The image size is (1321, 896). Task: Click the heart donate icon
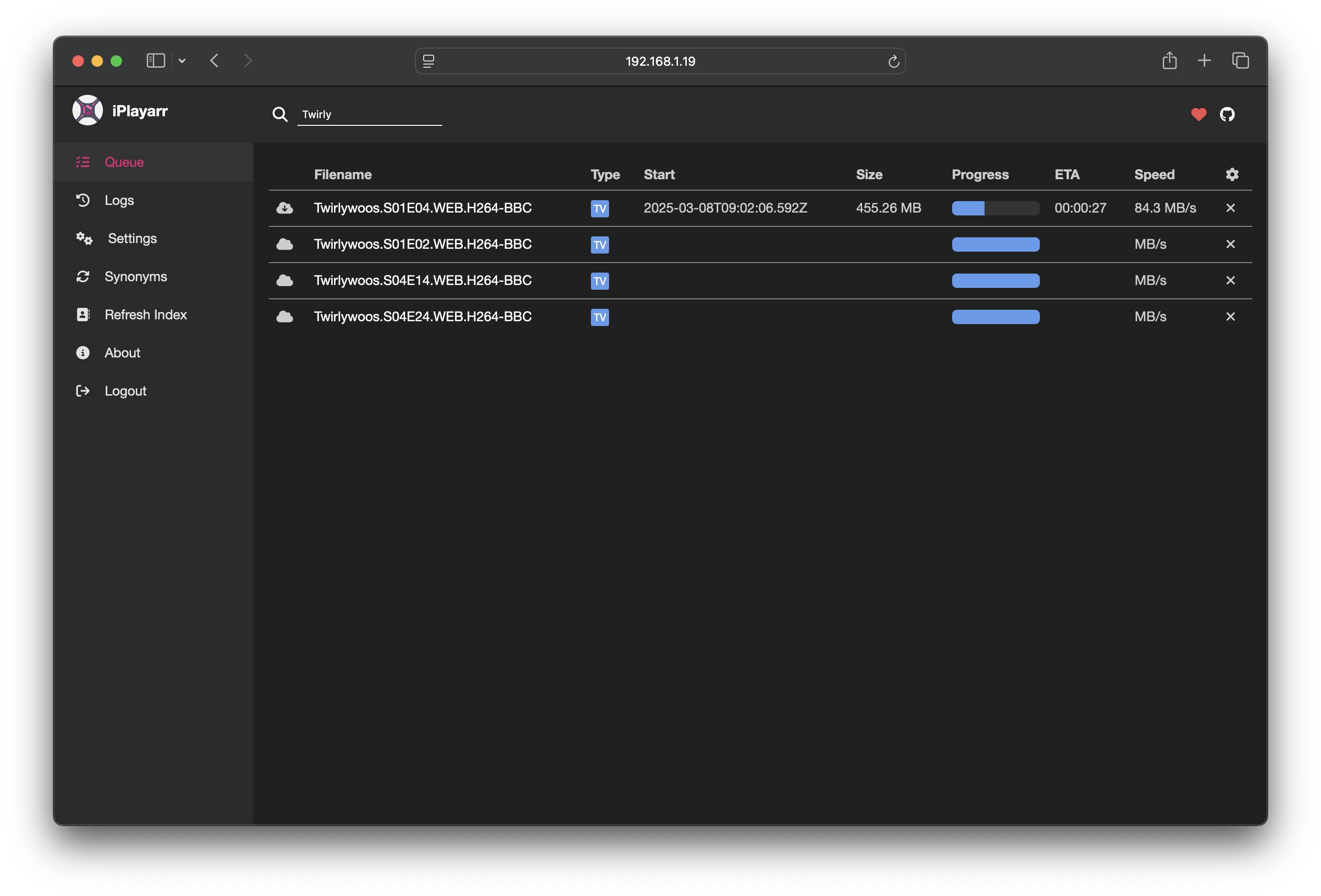(1198, 114)
